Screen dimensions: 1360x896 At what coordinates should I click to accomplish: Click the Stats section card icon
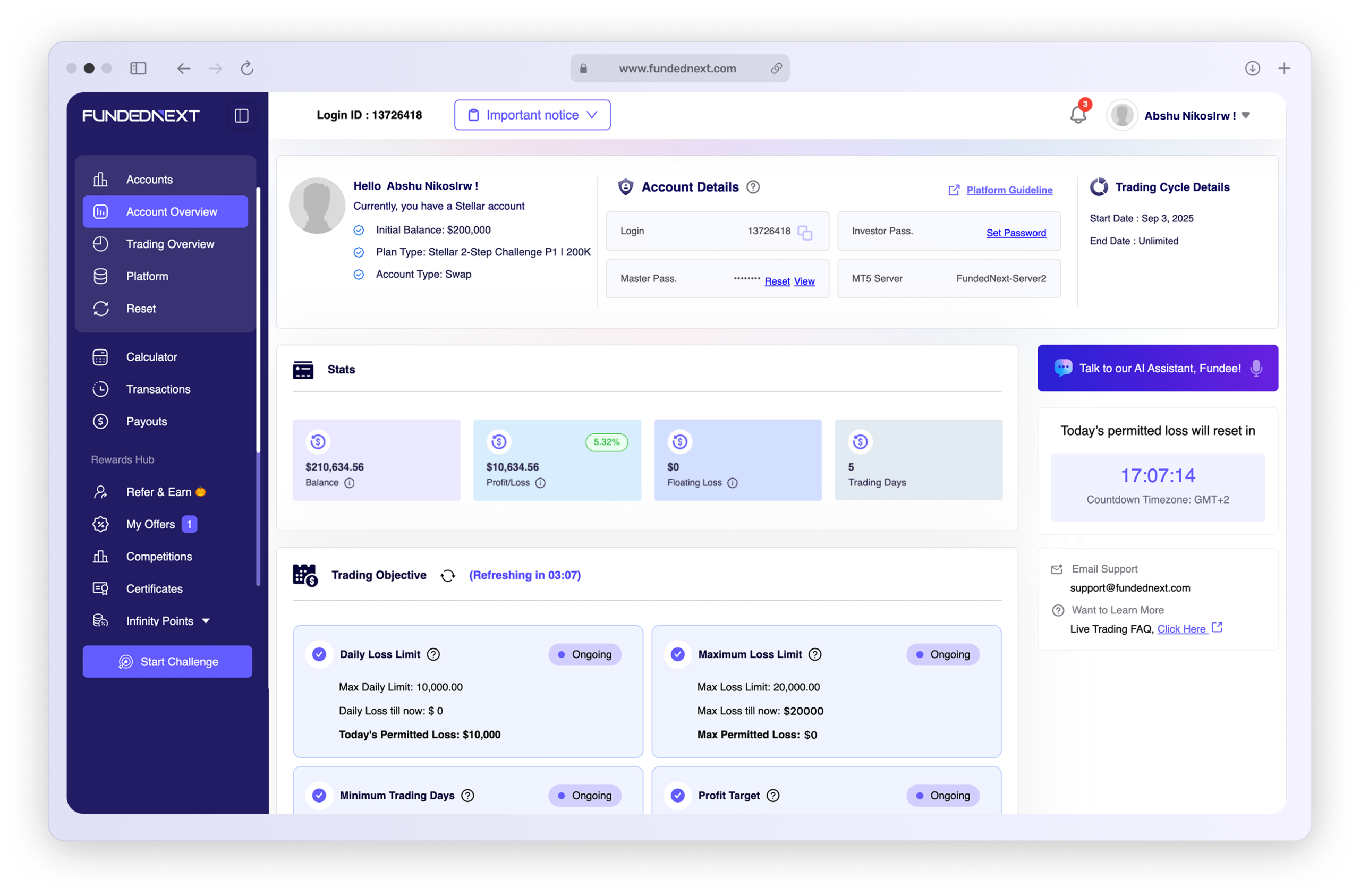[x=303, y=370]
